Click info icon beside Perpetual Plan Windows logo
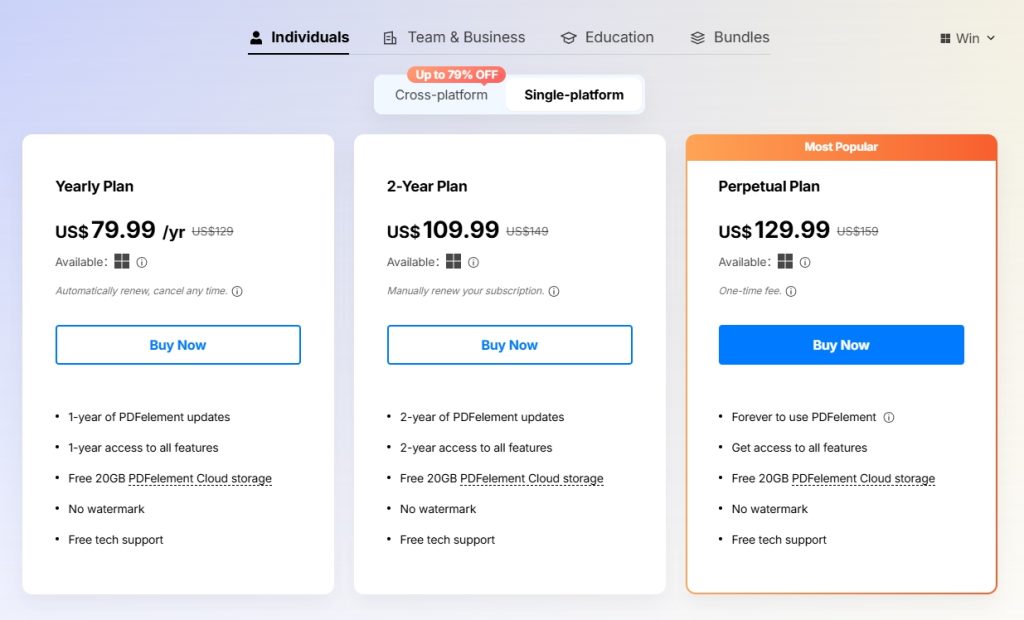 coord(805,262)
